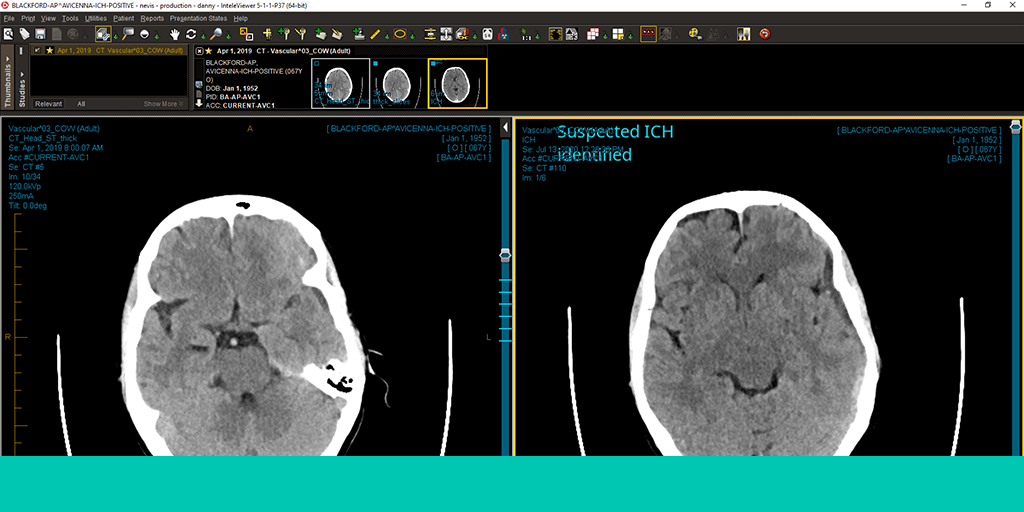Close the thumbnail panel with X button
The image size is (1024, 512).
click(x=199, y=50)
